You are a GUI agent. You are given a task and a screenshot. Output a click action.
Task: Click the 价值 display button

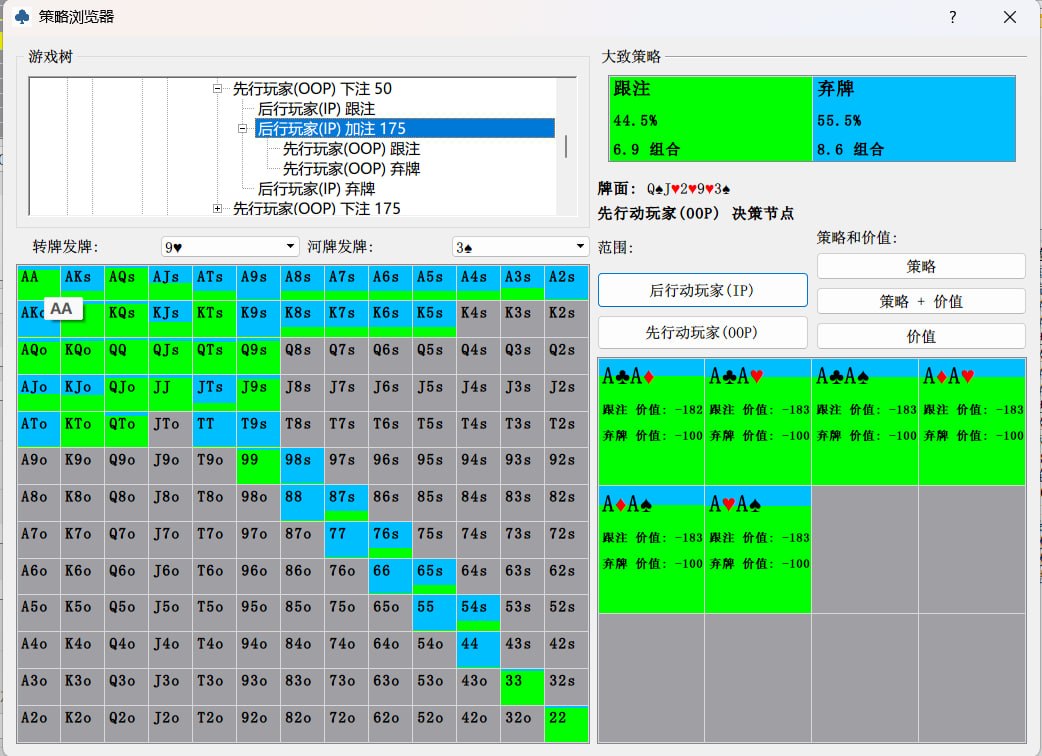[920, 336]
